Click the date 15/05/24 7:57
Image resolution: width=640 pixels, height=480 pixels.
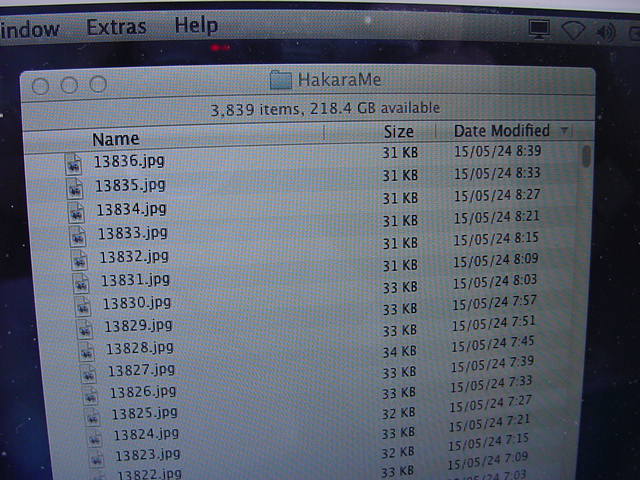coord(494,302)
